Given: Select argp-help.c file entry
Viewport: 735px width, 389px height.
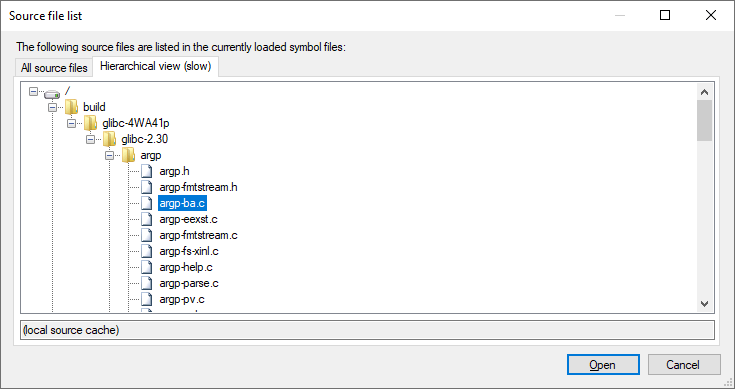Looking at the screenshot, I should [186, 267].
